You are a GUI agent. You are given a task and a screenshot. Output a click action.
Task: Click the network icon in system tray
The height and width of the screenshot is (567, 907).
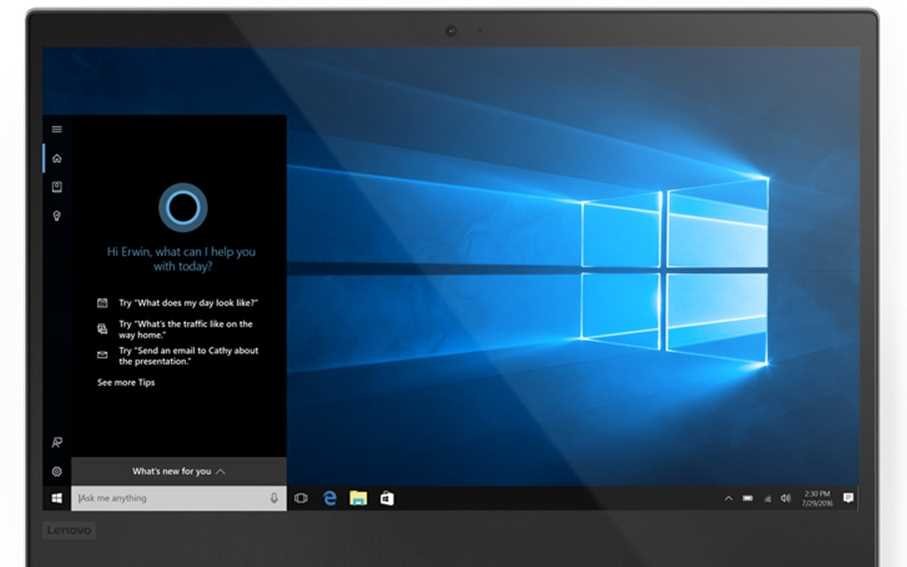coord(768,499)
